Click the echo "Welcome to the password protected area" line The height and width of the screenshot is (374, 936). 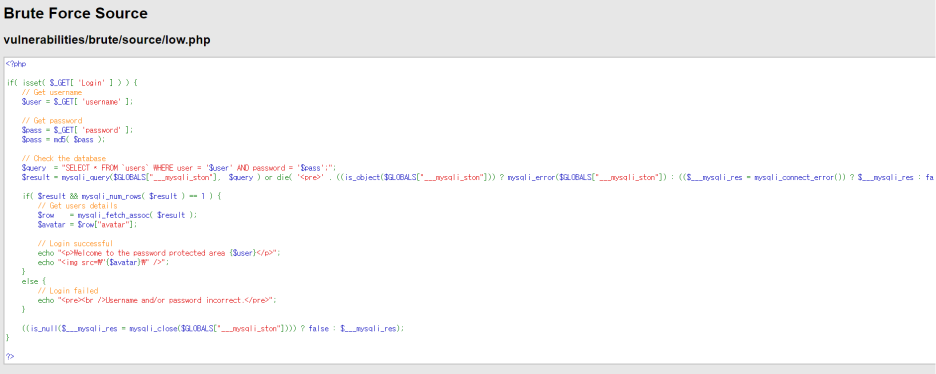coord(159,253)
